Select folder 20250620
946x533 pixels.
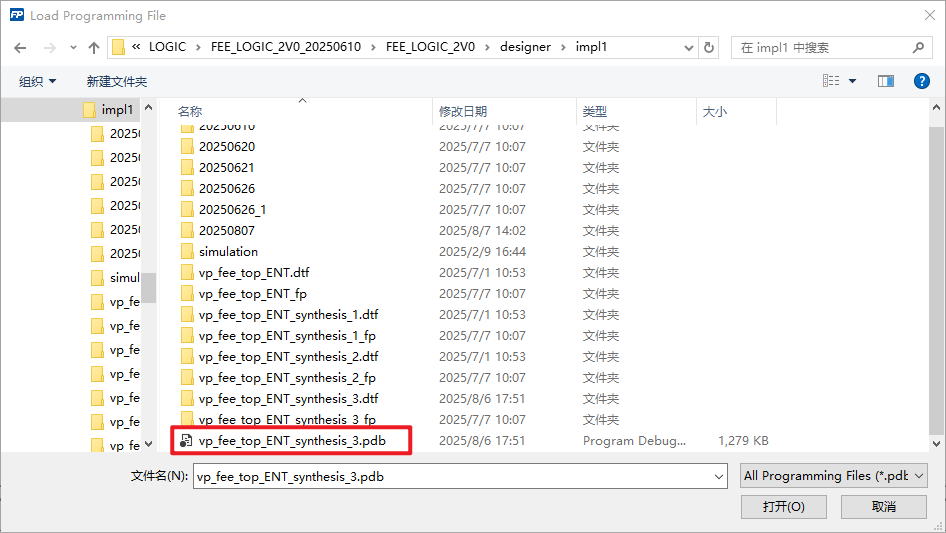[227, 147]
